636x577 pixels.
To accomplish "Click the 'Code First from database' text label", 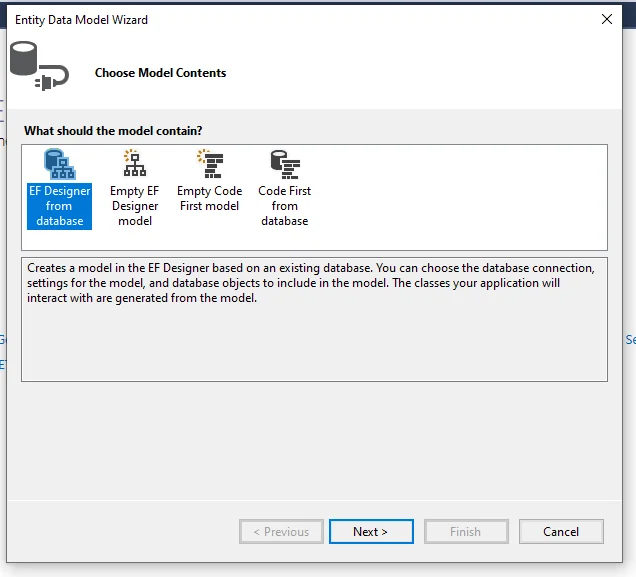I will [x=285, y=206].
